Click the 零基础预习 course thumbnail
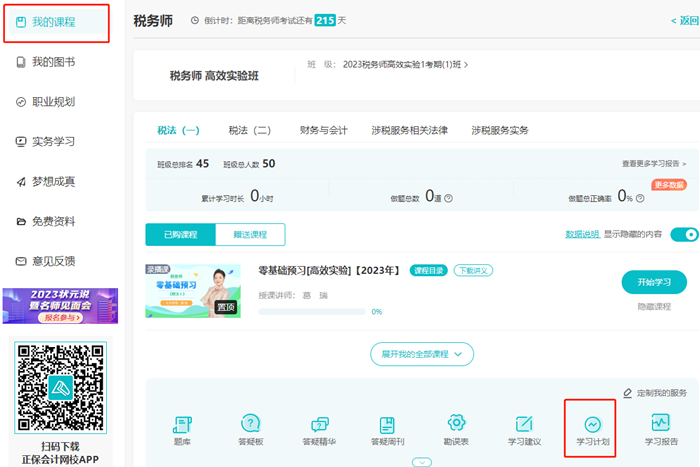The width and height of the screenshot is (700, 467). 193,291
